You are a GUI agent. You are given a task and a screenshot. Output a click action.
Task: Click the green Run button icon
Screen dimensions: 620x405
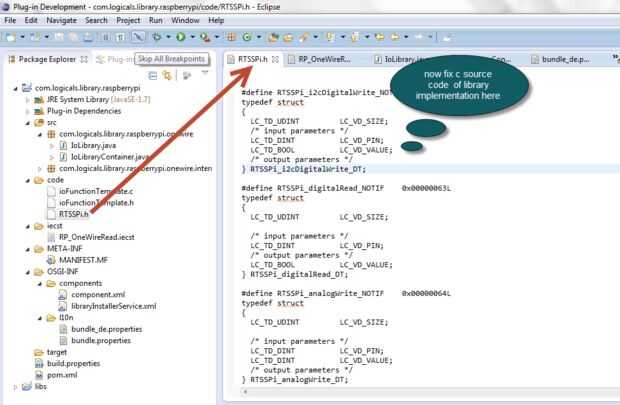coord(181,37)
